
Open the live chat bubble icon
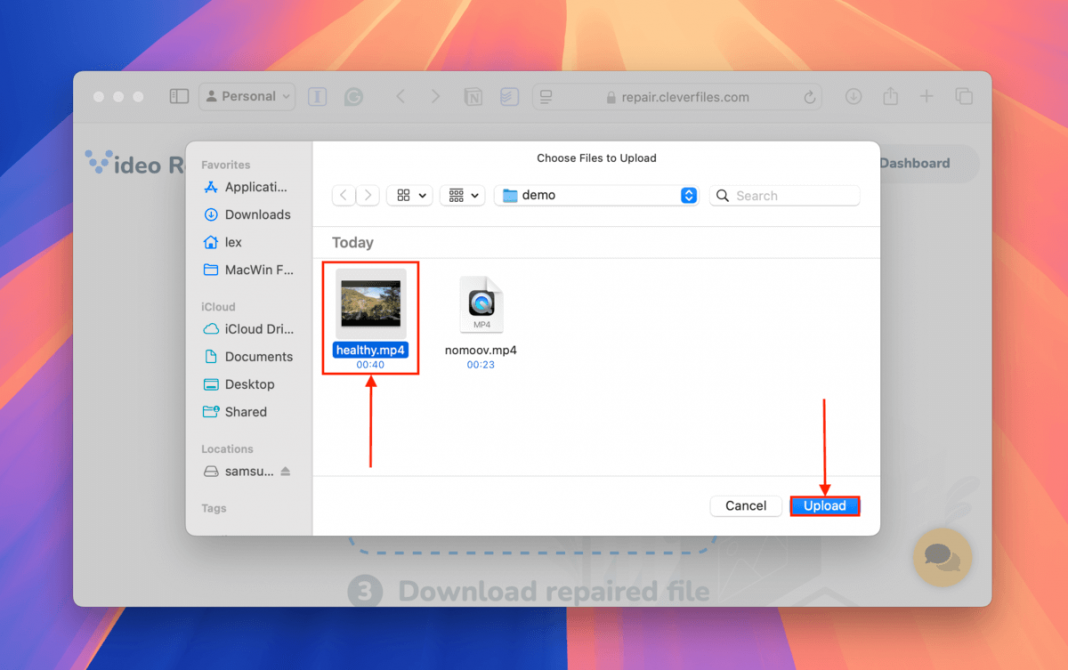click(942, 556)
